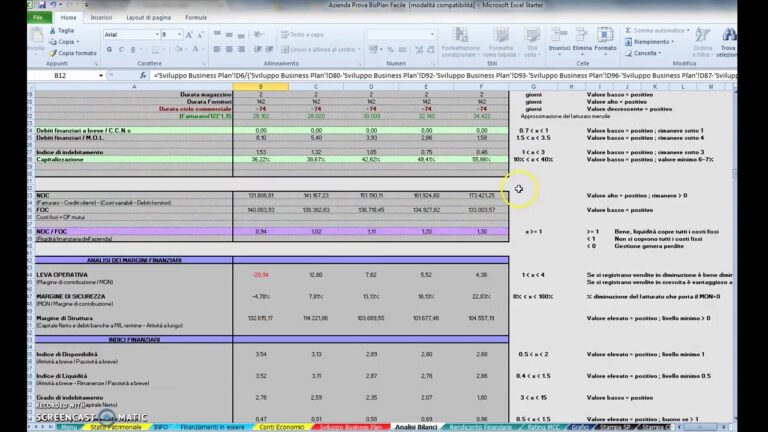Screen dimensions: 768x432
Task: Click the font color A button
Action: (195, 49)
